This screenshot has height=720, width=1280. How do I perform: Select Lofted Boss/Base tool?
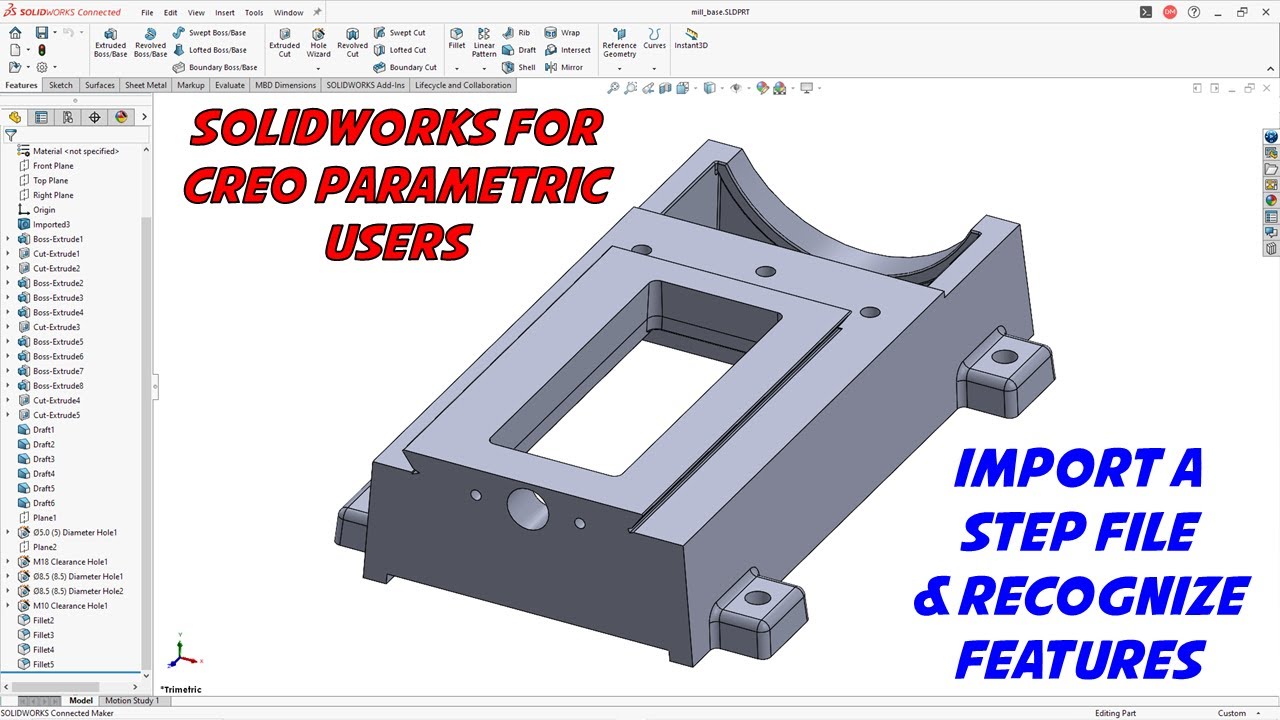[210, 49]
